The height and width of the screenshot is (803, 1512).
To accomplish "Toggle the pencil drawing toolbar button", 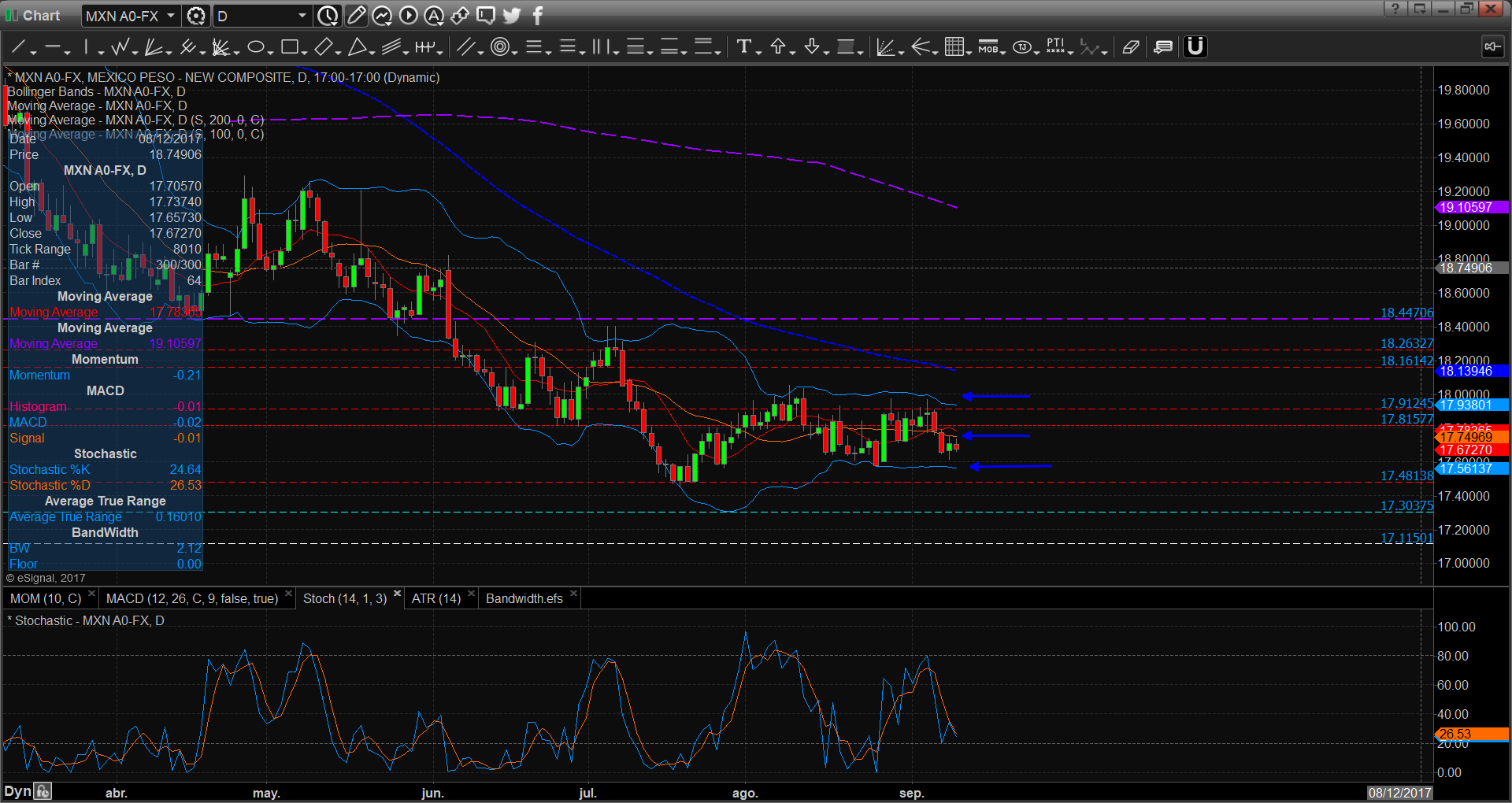I will click(356, 16).
